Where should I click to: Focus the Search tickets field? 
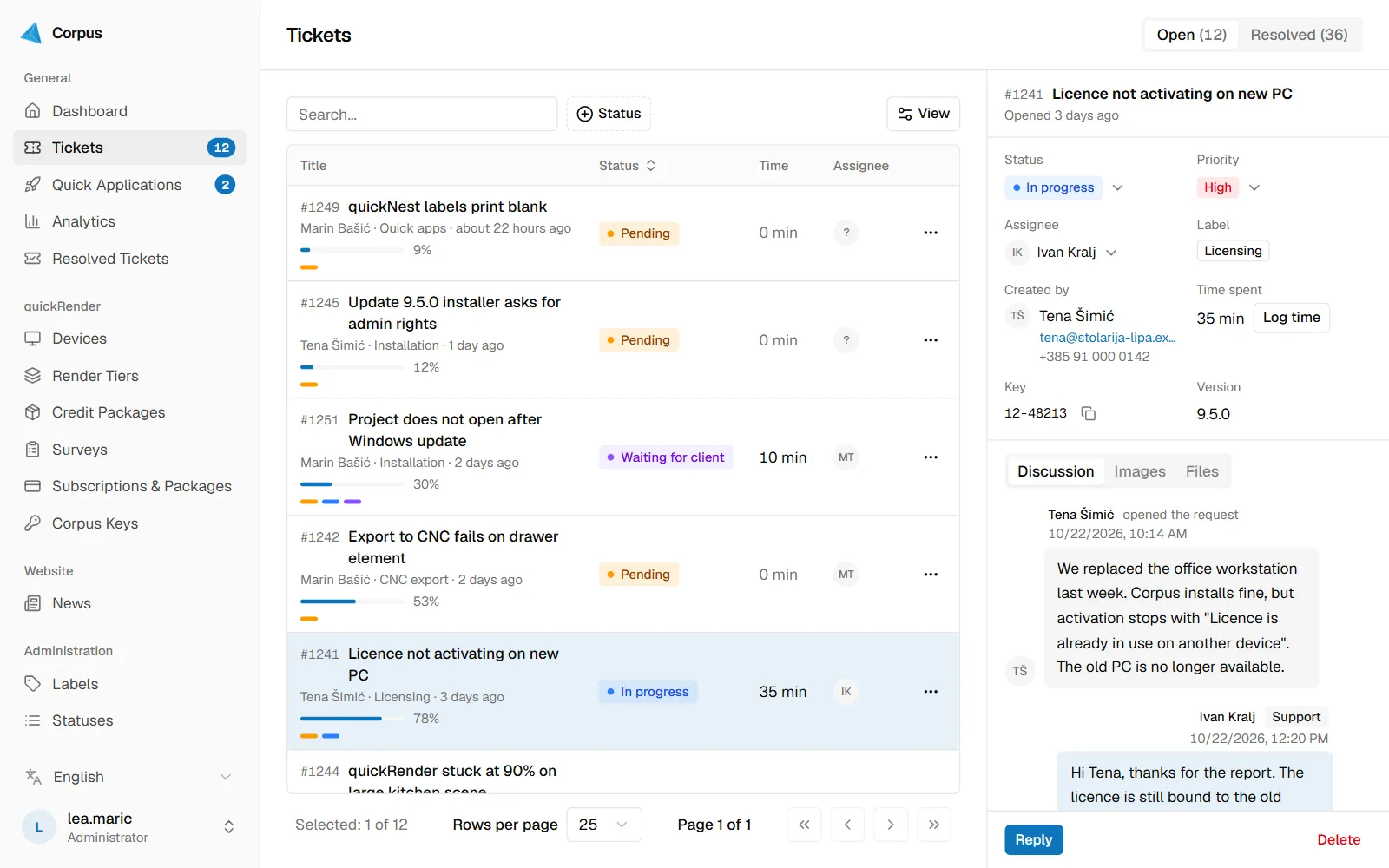click(422, 115)
